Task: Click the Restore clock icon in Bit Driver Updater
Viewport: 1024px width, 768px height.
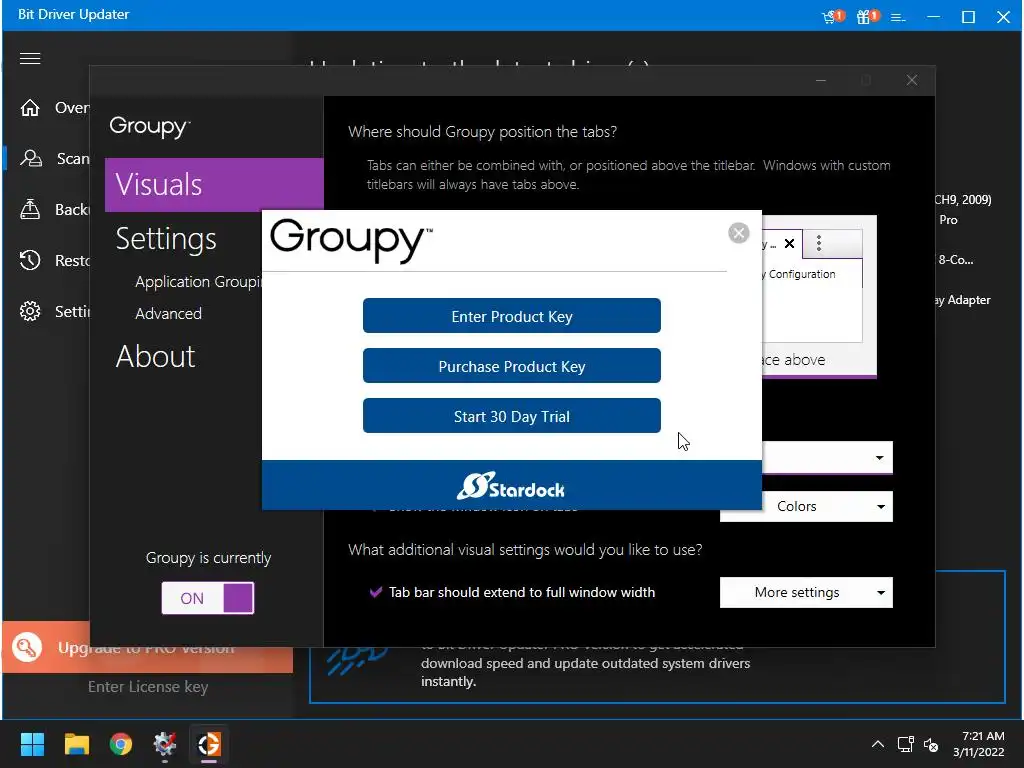Action: tap(30, 260)
